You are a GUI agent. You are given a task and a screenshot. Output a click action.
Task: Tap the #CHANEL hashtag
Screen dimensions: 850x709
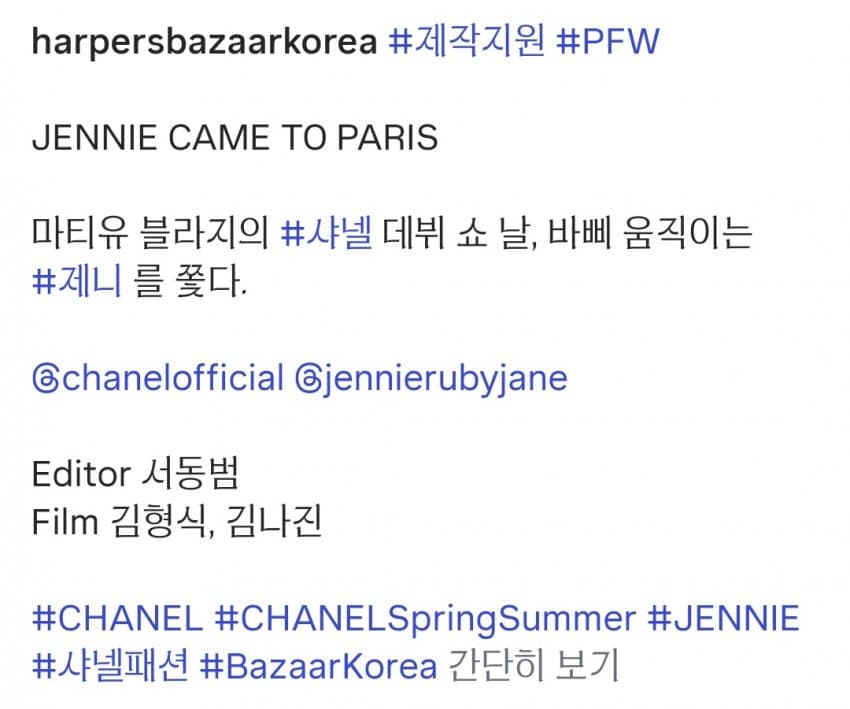(117, 618)
